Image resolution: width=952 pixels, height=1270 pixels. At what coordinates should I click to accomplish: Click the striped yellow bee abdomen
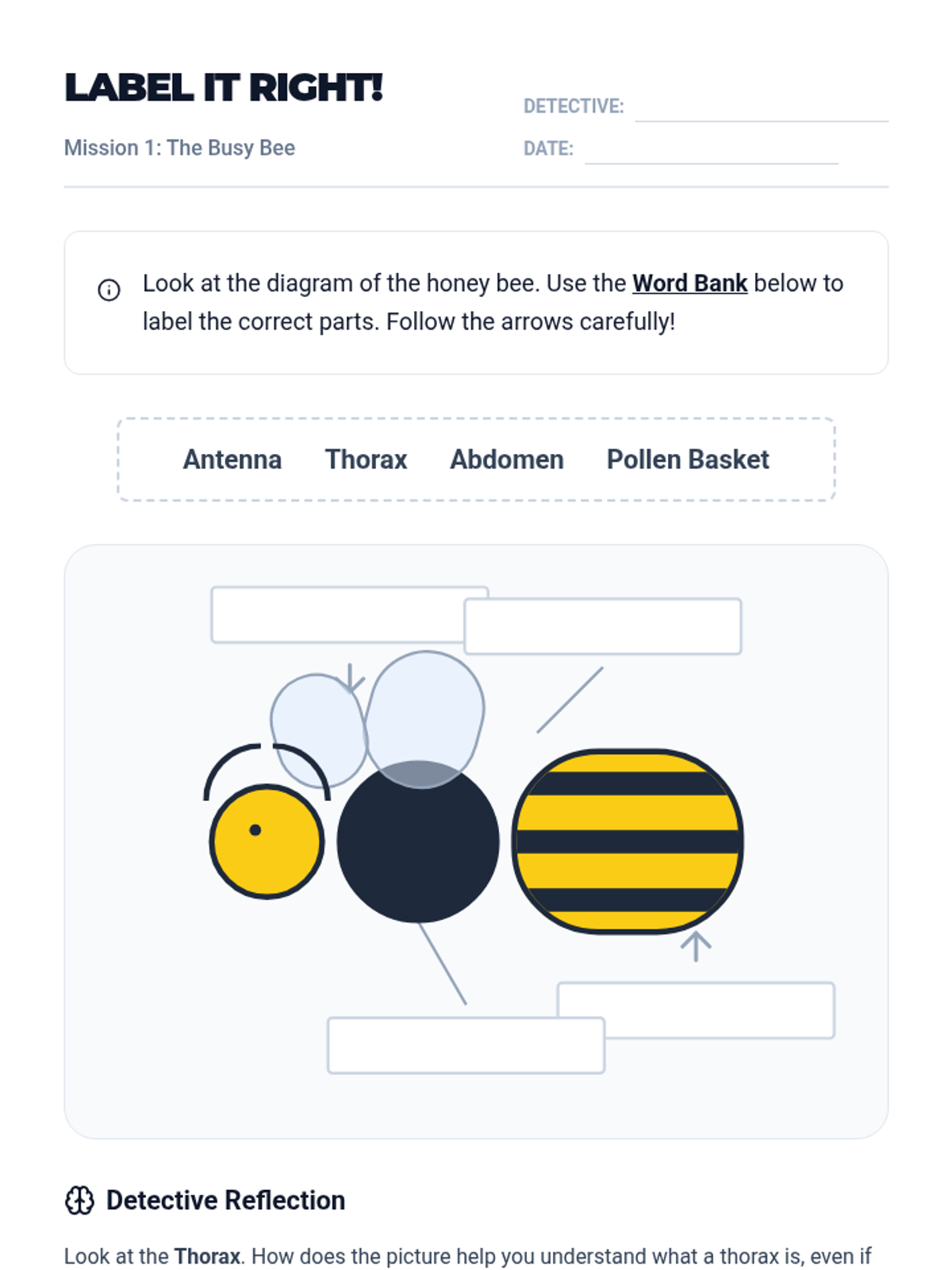click(628, 841)
